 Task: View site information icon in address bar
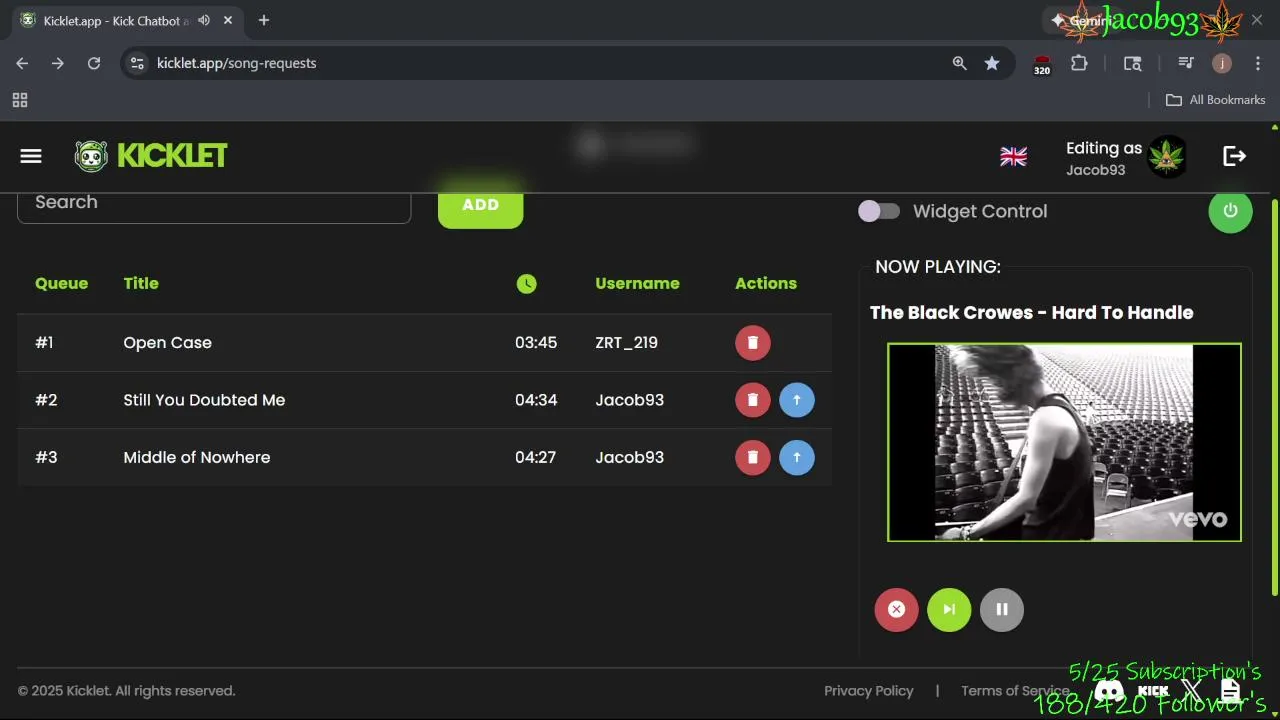(138, 63)
